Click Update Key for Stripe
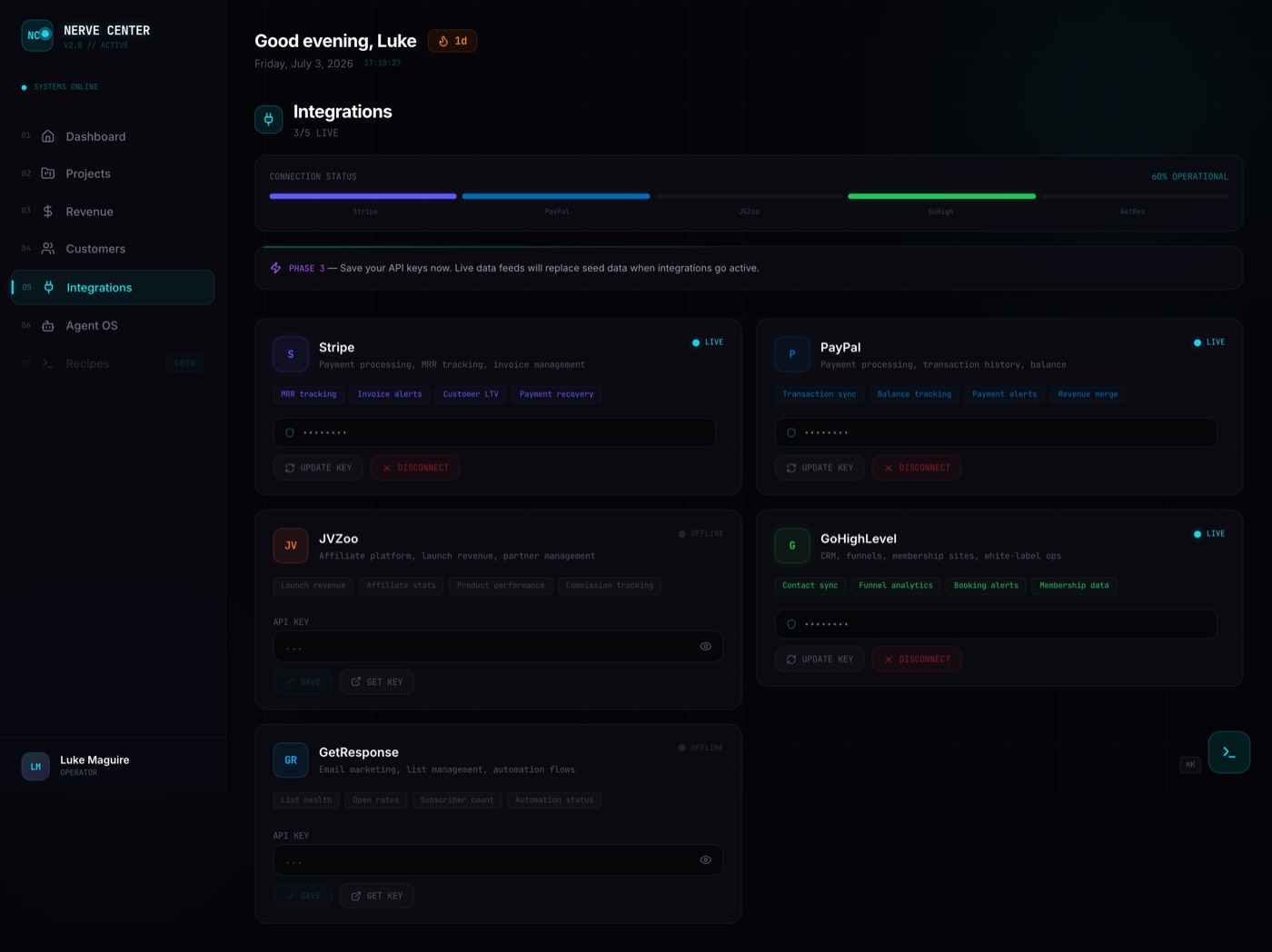The image size is (1272, 952). tap(318, 468)
